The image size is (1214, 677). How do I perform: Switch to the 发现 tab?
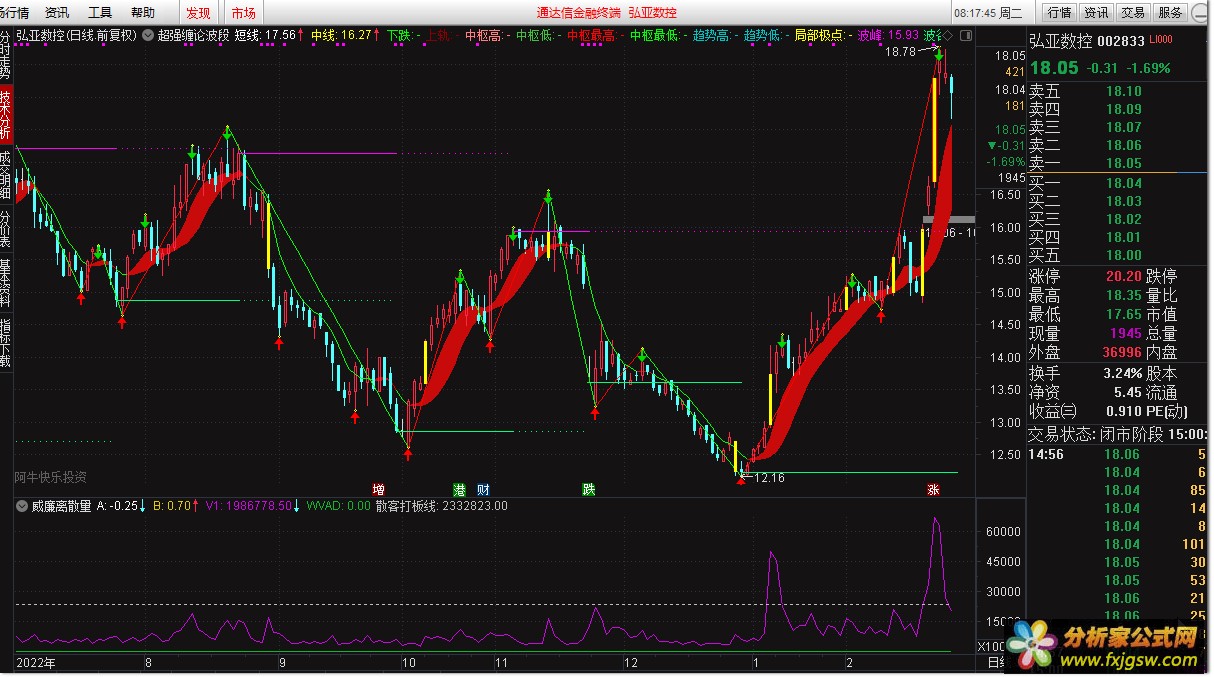198,12
